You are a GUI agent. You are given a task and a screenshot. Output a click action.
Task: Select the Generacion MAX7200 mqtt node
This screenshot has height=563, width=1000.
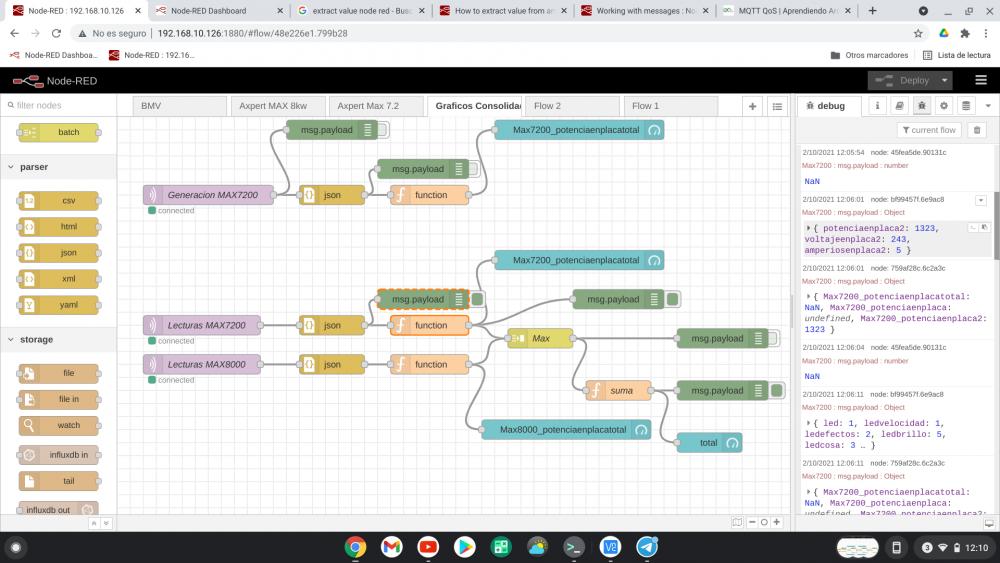[209, 195]
